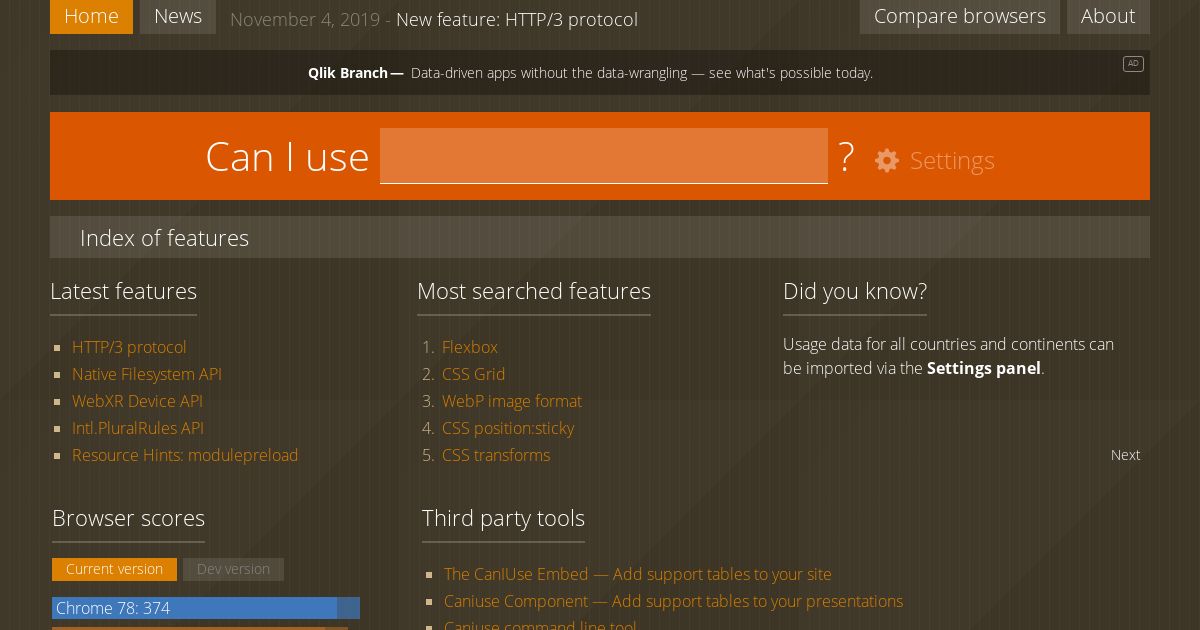Open the Flexbox feature link

[x=470, y=347]
